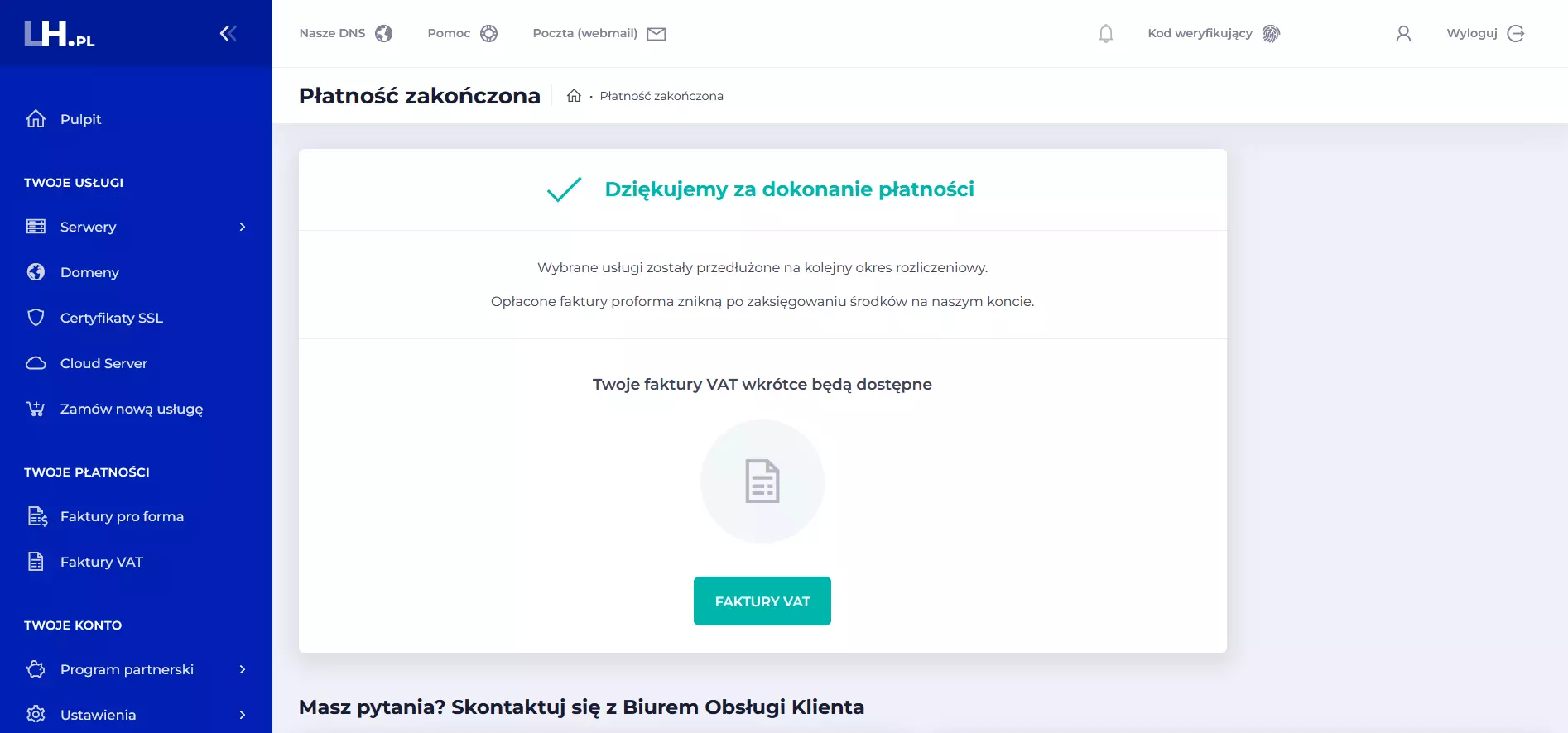Click the lifebuoy icon next to Pomoc
1568x733 pixels.
[489, 33]
